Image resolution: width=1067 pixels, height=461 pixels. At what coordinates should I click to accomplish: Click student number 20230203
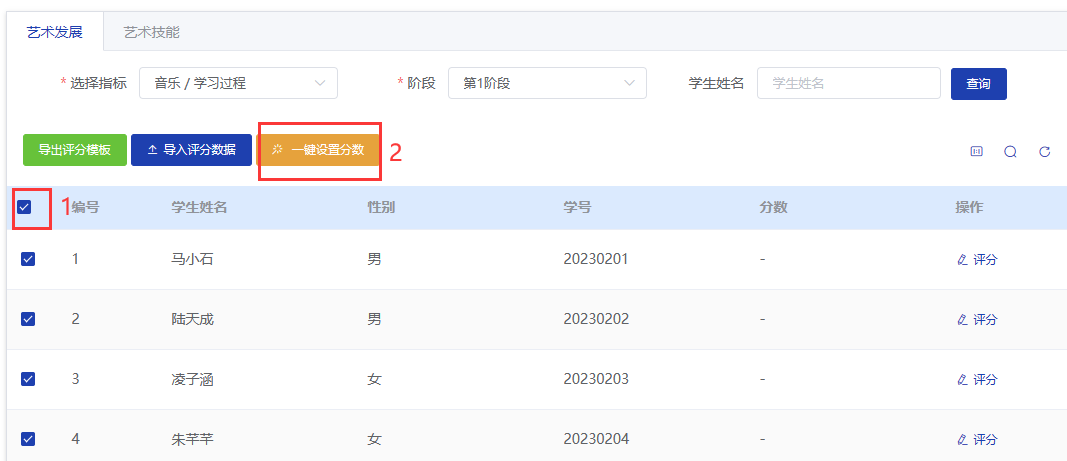[x=596, y=379]
